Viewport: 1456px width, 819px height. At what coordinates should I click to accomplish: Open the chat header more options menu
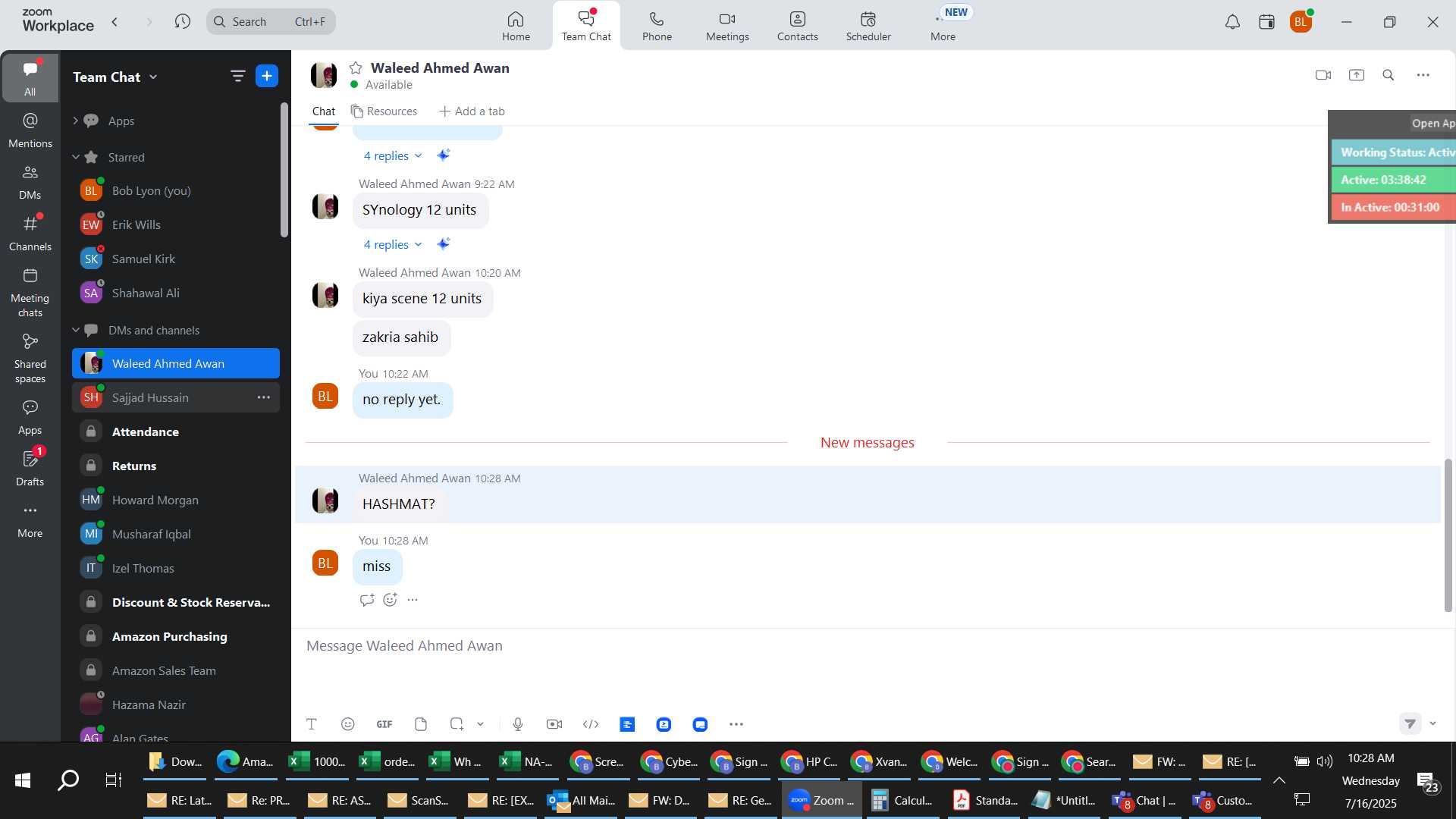1423,75
